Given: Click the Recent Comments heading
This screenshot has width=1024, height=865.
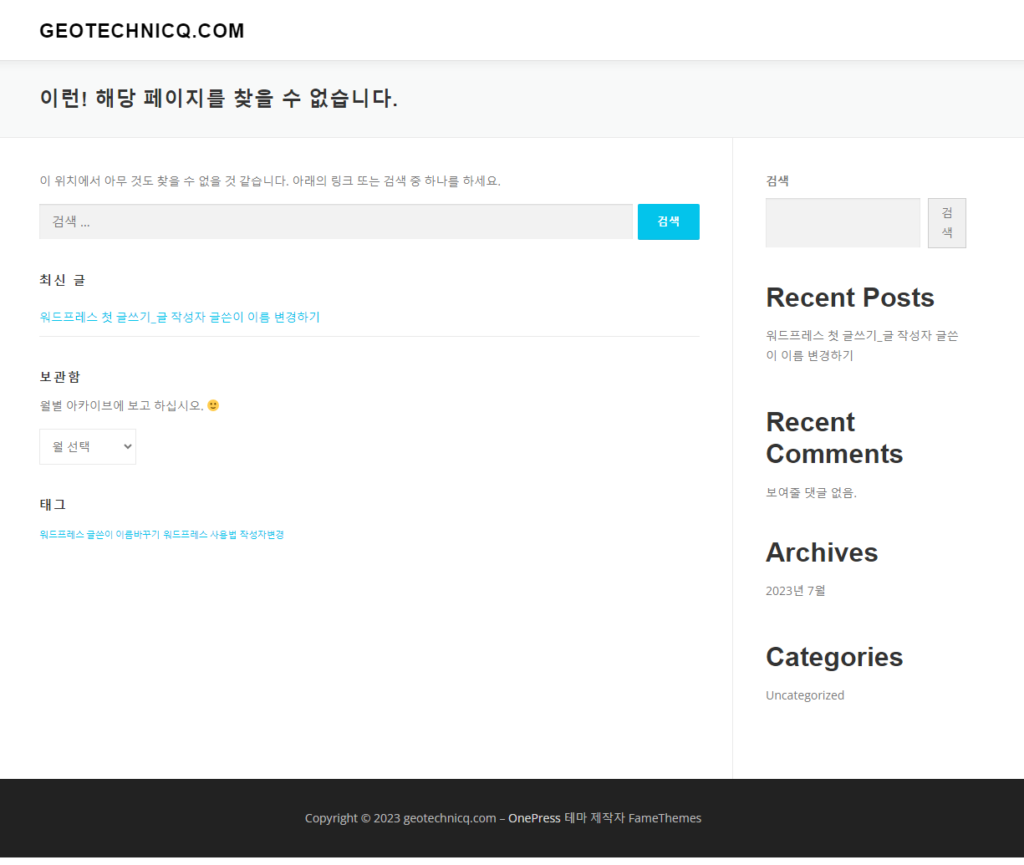Looking at the screenshot, I should [x=833, y=438].
